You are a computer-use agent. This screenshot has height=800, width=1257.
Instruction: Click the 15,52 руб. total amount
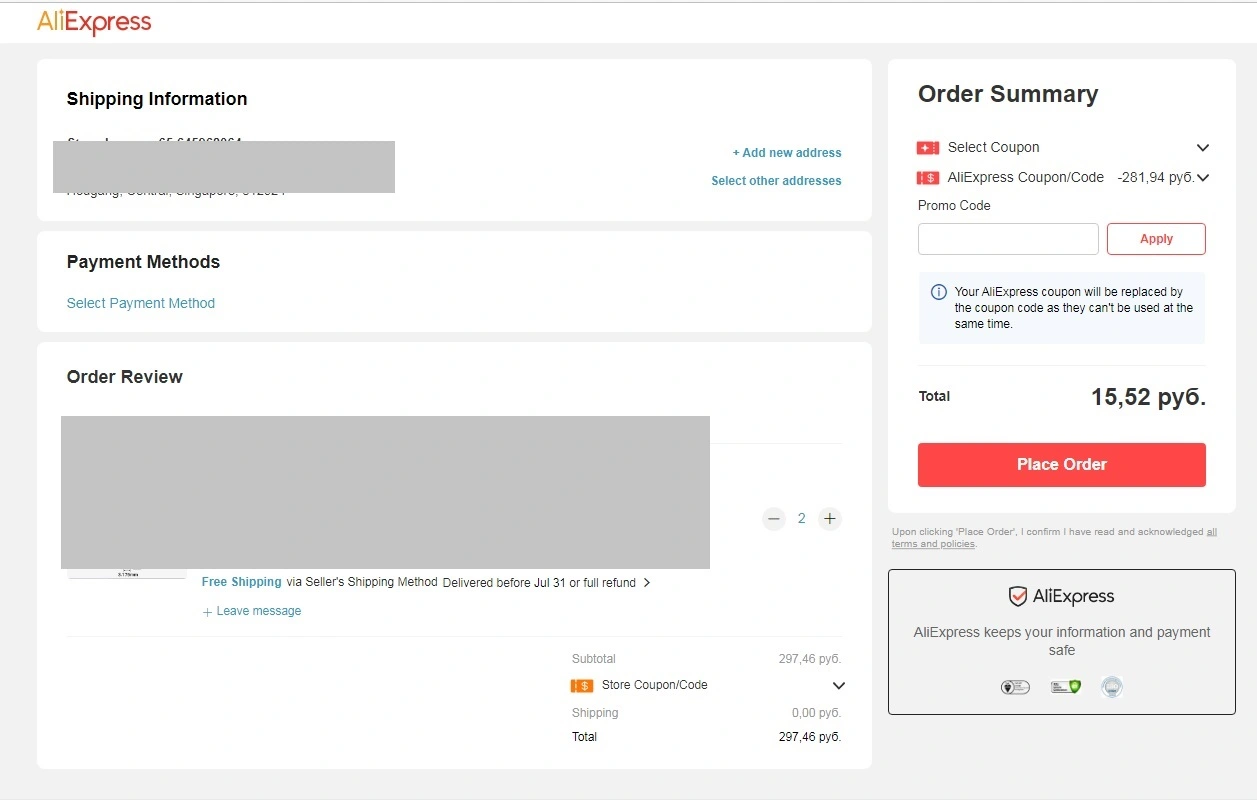1148,397
